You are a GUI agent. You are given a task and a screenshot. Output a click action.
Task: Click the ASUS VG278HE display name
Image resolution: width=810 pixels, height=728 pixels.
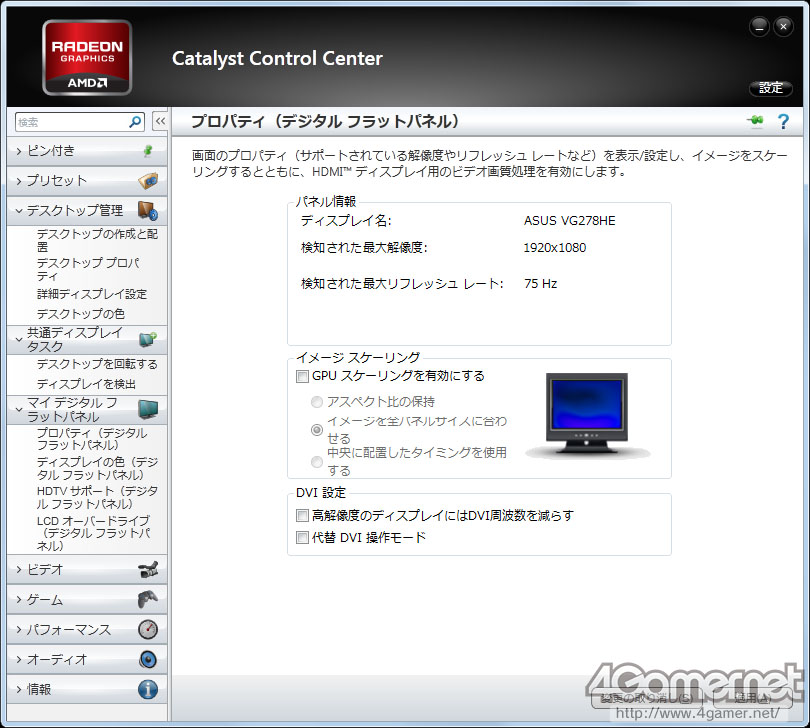coord(569,221)
